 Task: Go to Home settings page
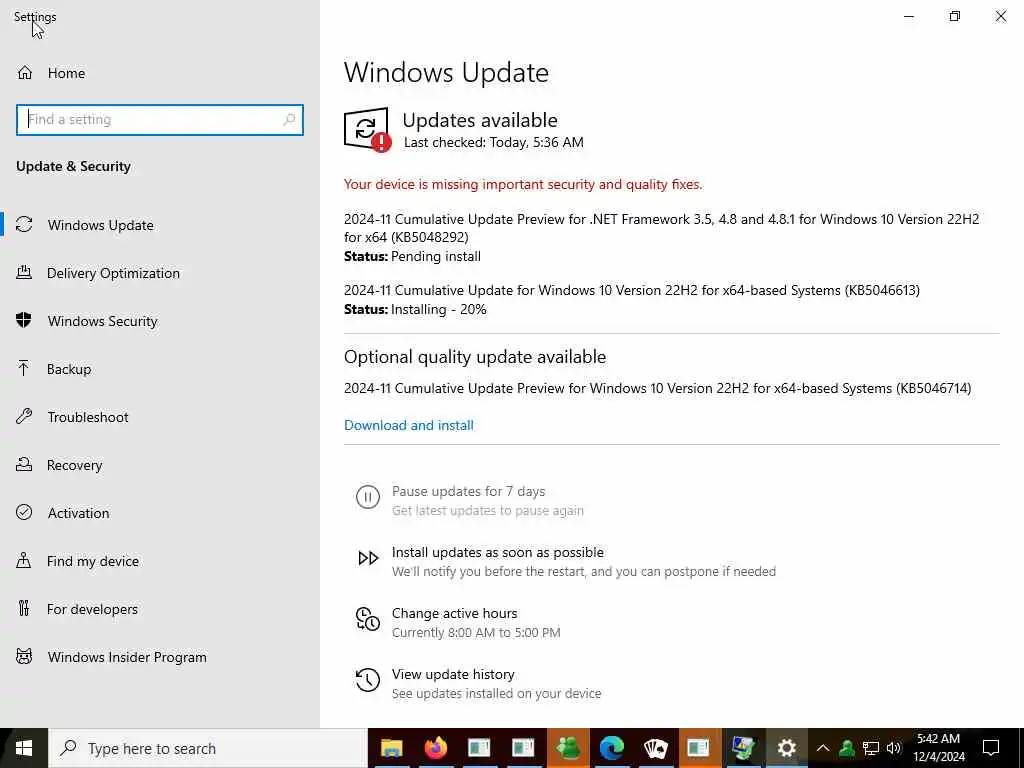click(160, 73)
